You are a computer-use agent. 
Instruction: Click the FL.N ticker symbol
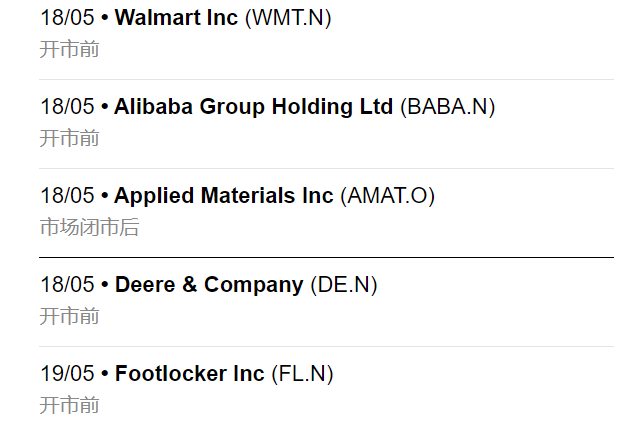coord(302,374)
